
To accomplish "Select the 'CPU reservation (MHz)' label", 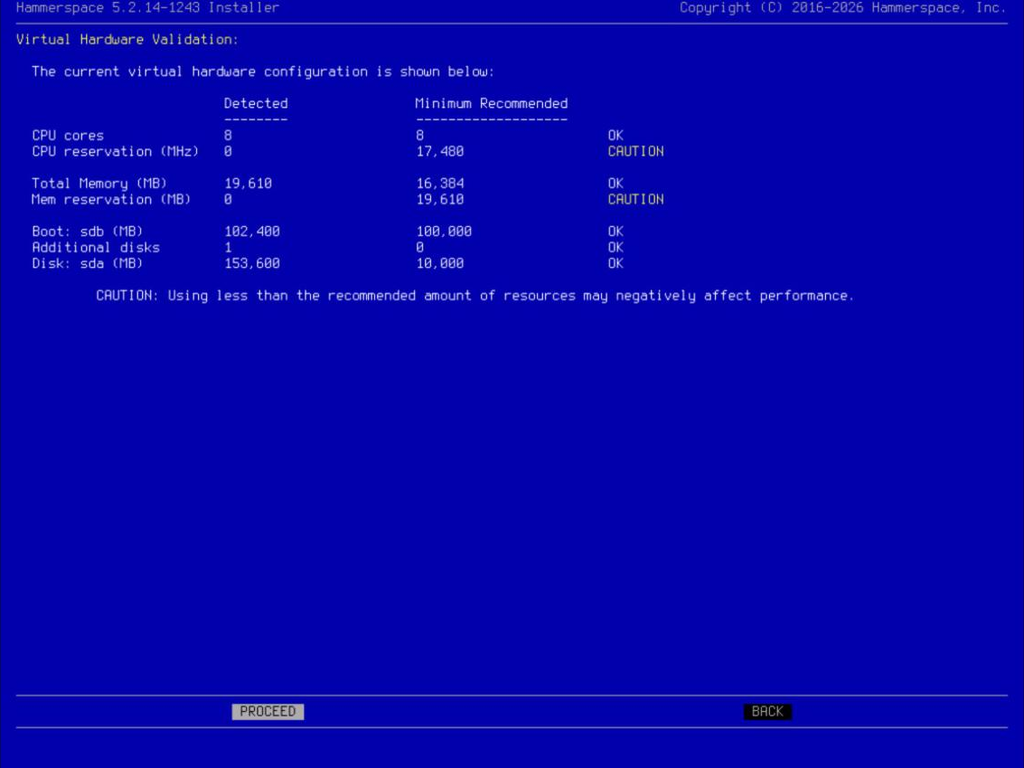I will [x=116, y=152].
